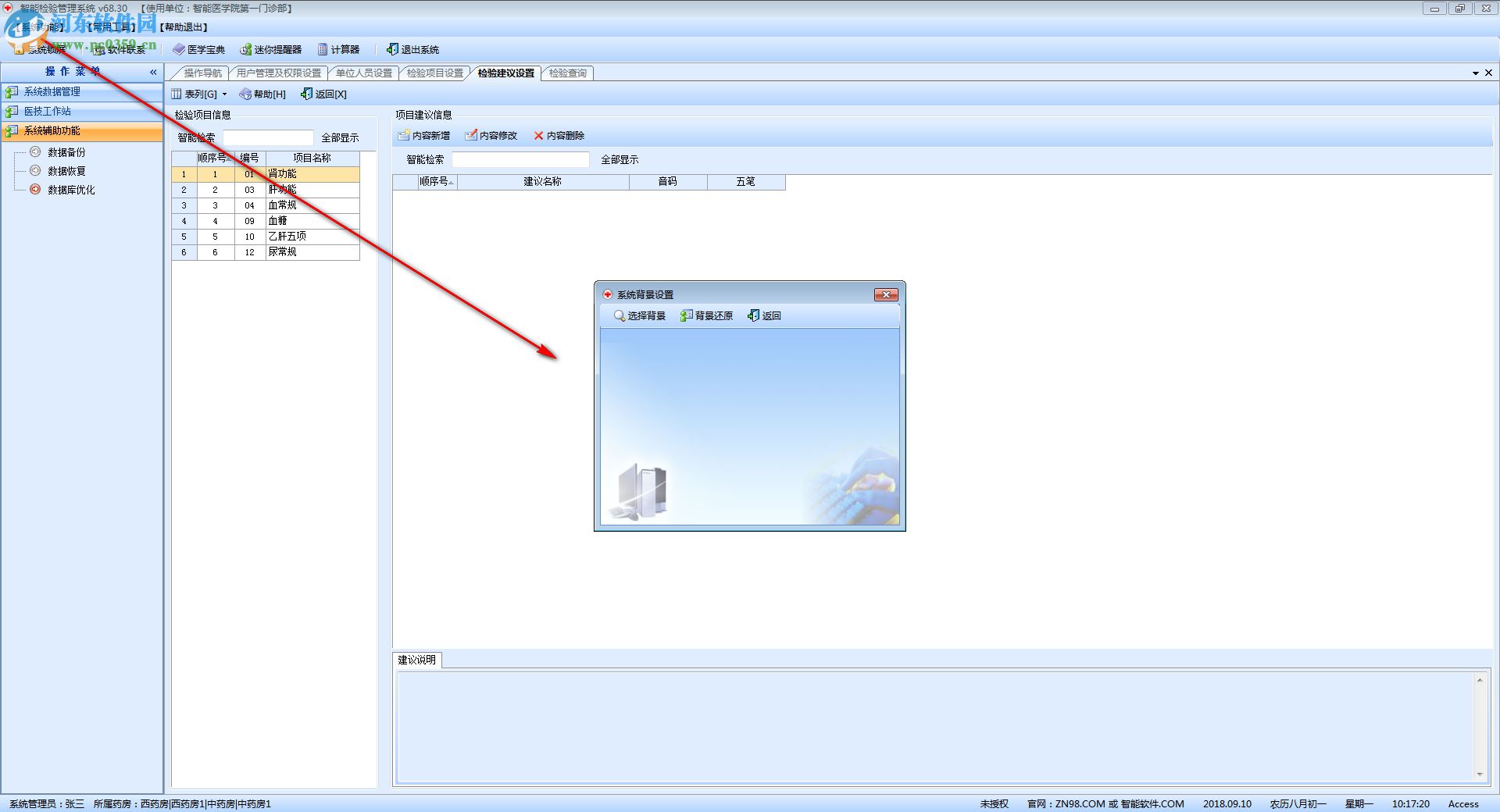Click the 建议说明 scrollbar up arrow
The width and height of the screenshot is (1500, 812).
(x=1480, y=680)
